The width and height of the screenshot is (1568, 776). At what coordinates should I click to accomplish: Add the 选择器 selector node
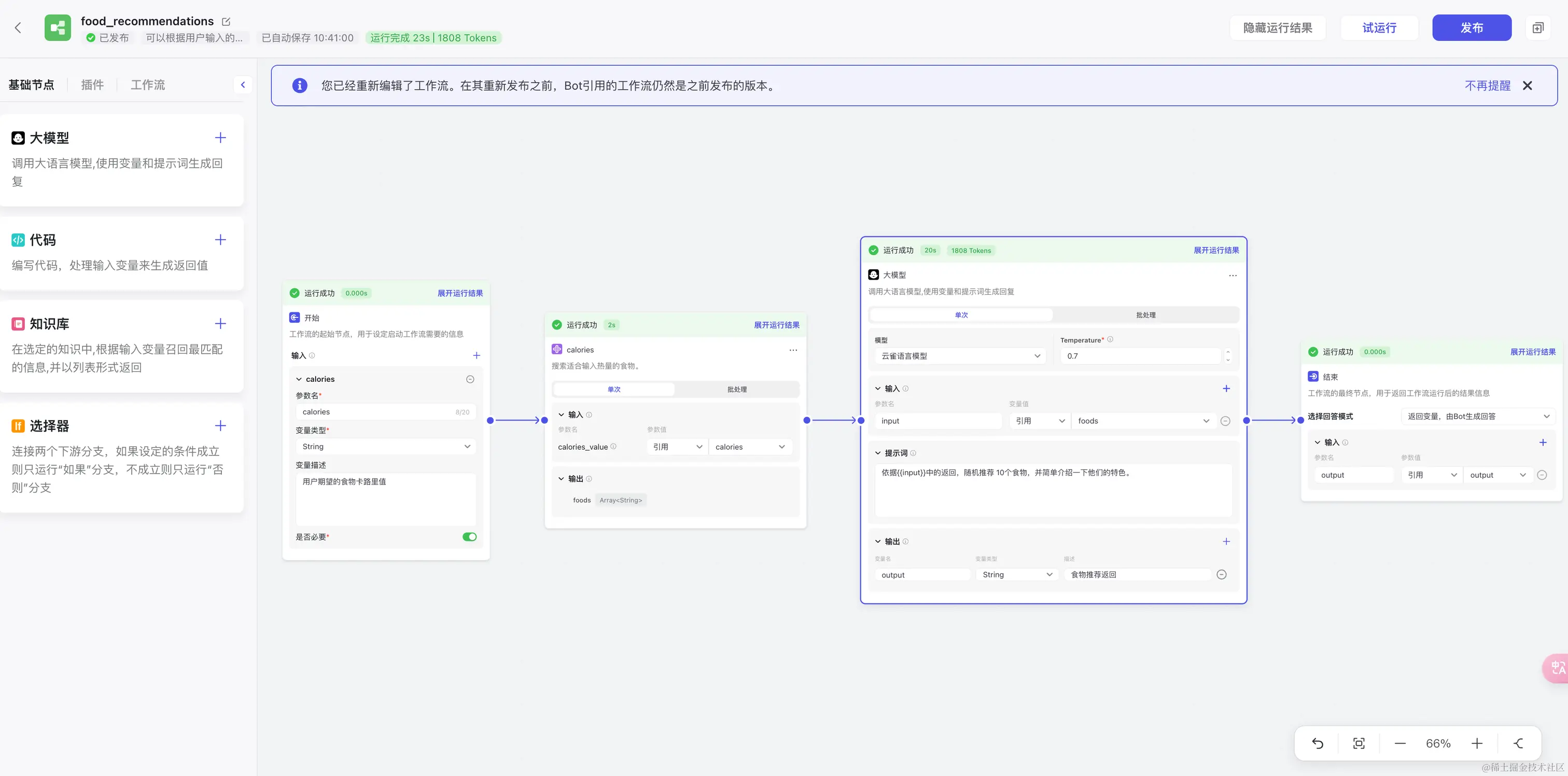[220, 426]
